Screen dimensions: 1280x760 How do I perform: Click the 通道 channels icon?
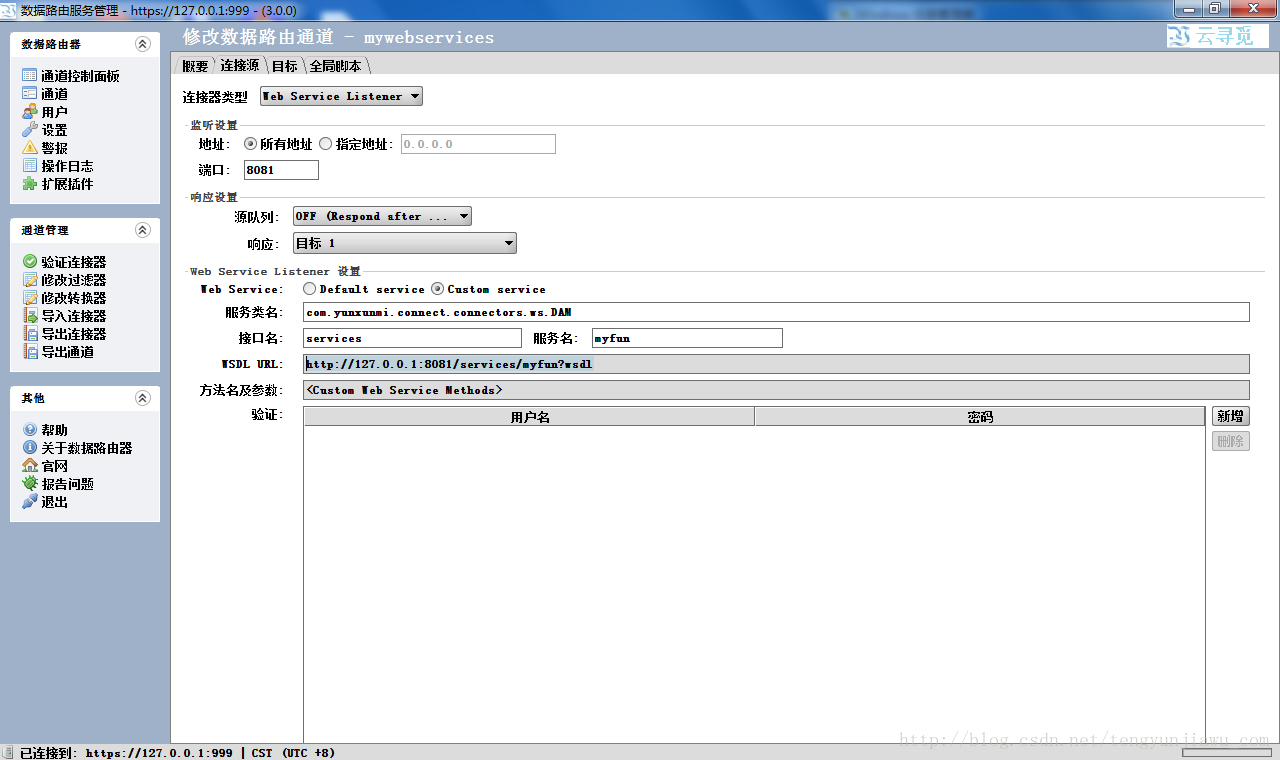[30, 94]
